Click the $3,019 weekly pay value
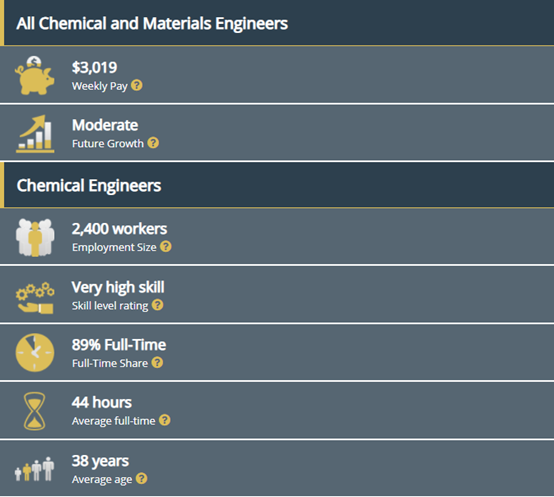Viewport: 554px width, 497px height. (x=94, y=67)
